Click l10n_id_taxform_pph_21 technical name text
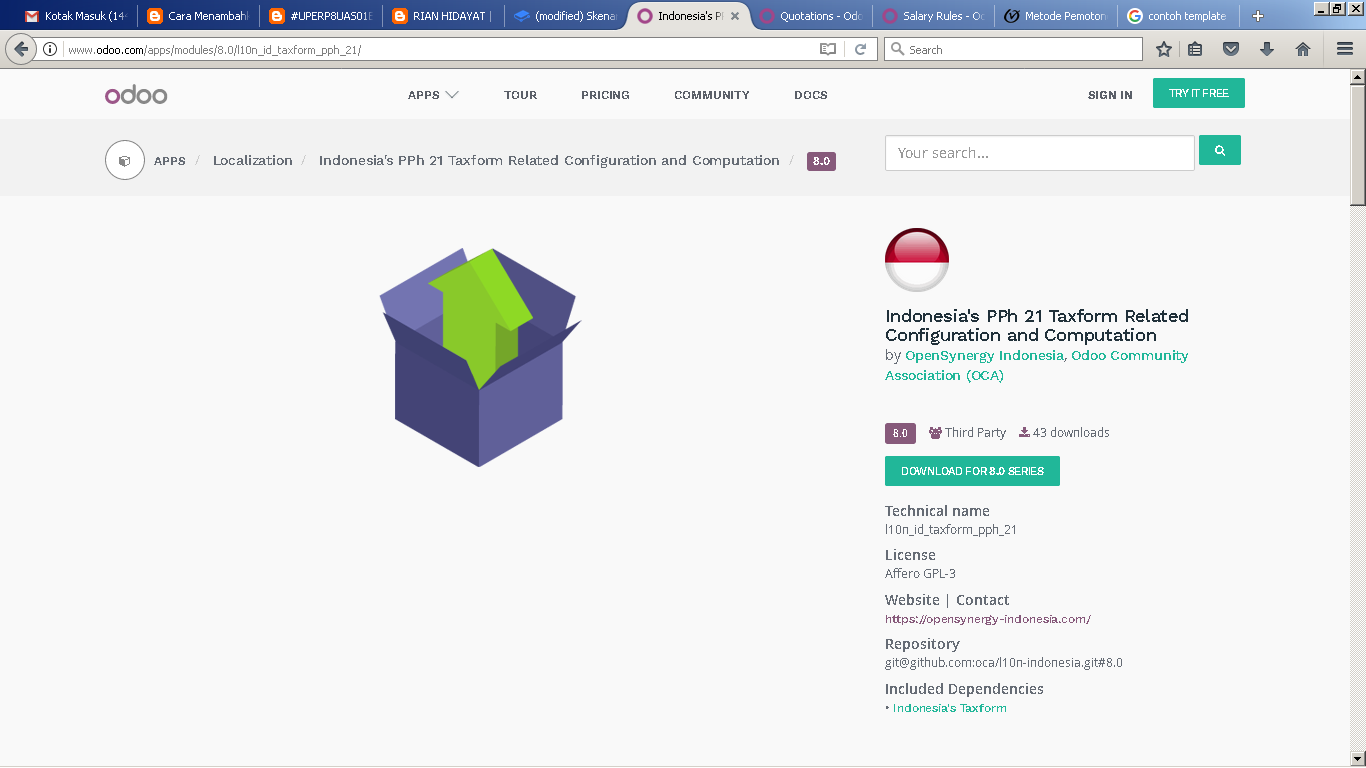 (x=951, y=530)
